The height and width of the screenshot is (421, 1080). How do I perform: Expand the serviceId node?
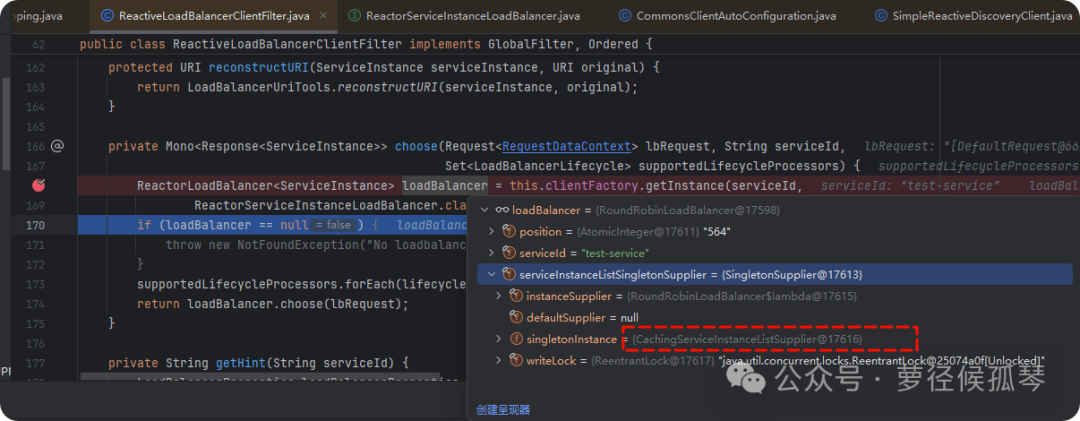coord(491,253)
